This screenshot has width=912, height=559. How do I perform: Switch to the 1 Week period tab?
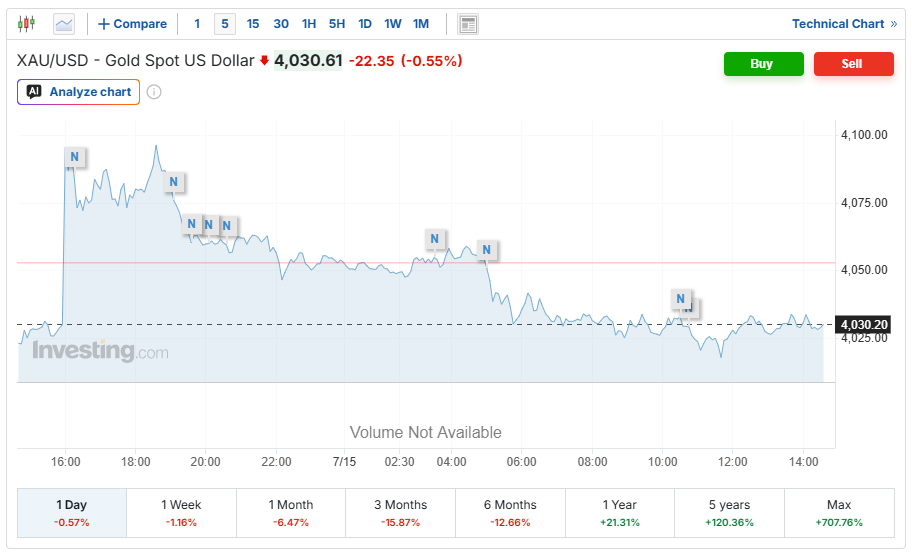pos(181,513)
